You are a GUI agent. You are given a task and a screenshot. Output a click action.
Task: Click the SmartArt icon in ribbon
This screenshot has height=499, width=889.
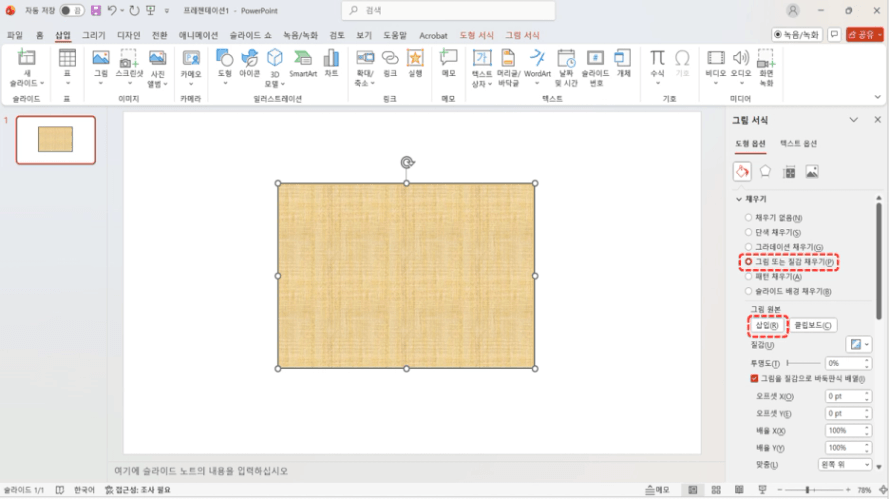point(303,63)
